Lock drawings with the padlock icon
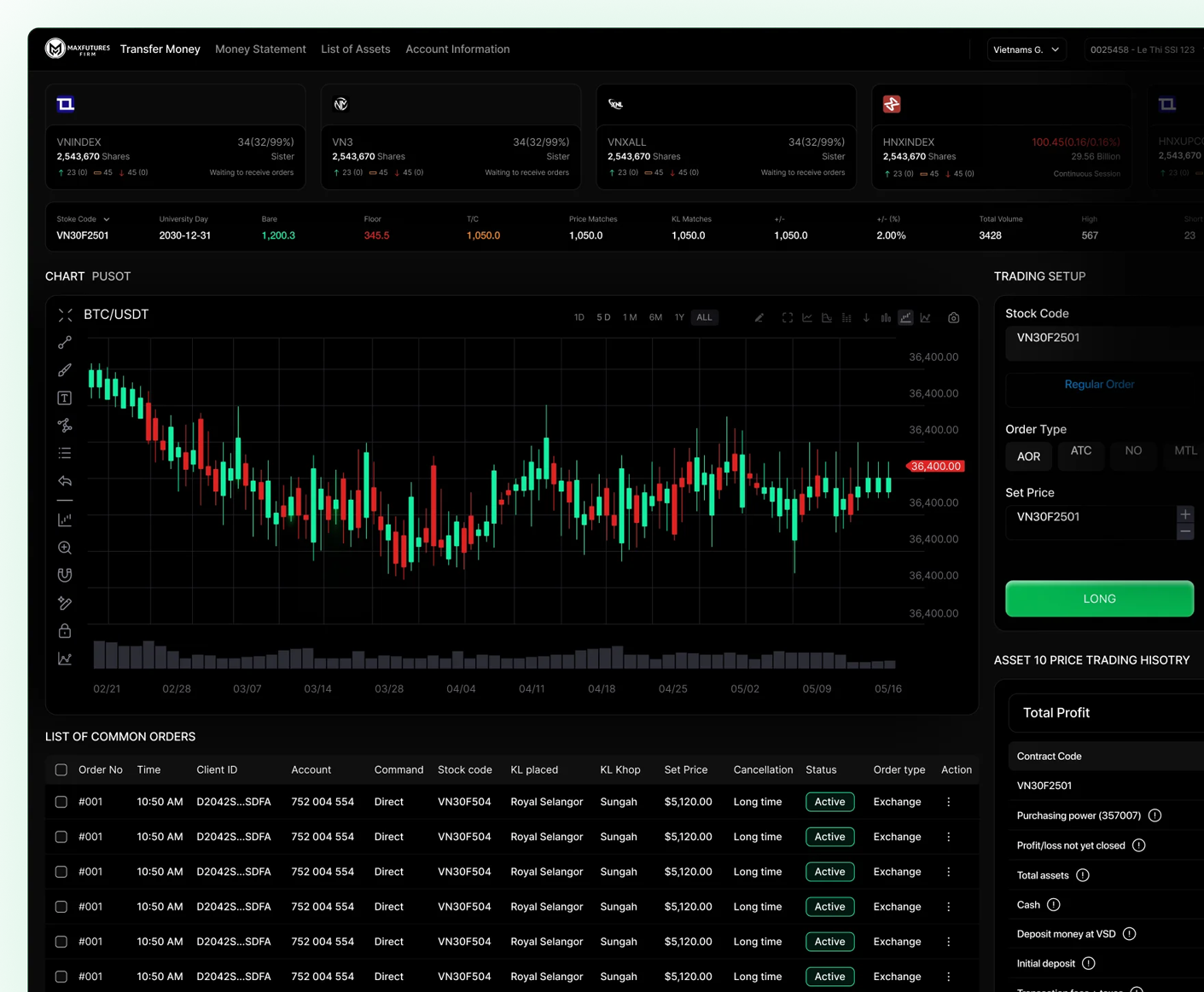Viewport: 1204px width, 992px height. click(65, 631)
